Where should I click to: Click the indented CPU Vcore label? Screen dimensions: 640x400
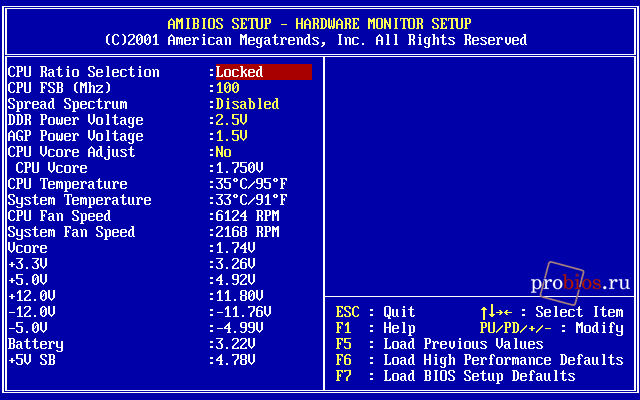point(51,168)
